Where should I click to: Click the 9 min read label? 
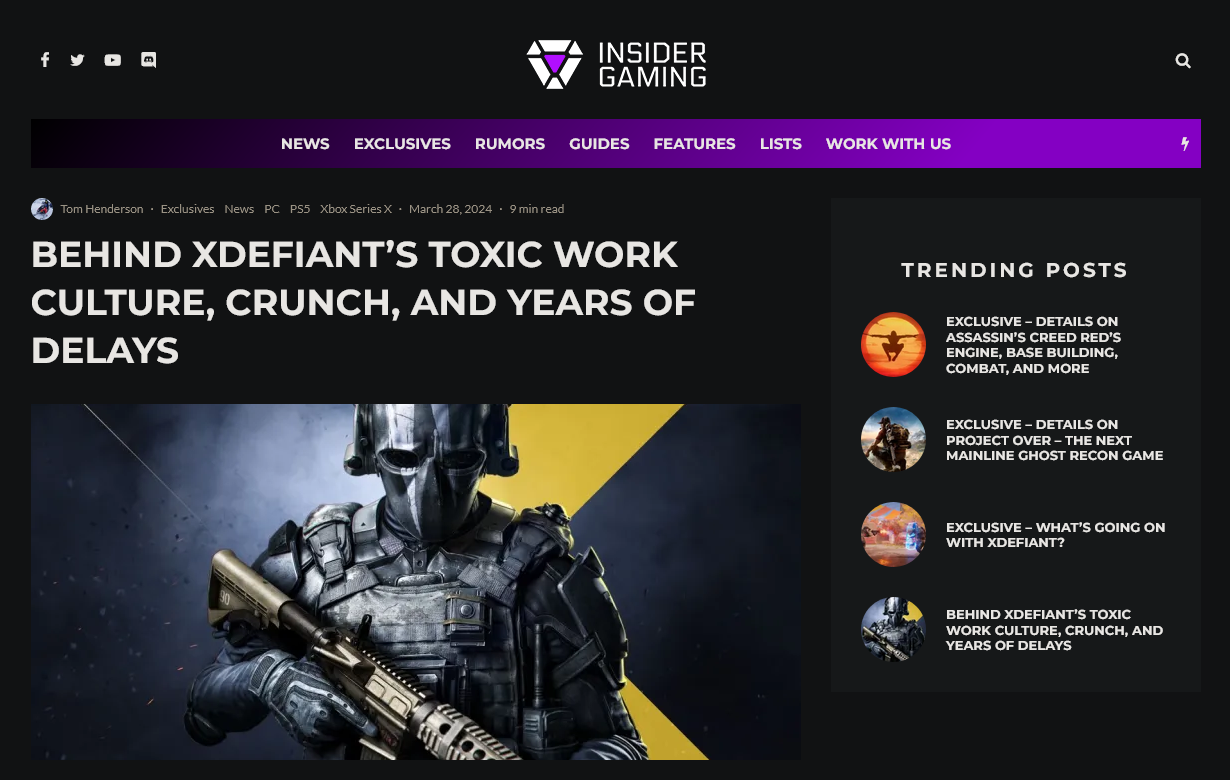537,209
